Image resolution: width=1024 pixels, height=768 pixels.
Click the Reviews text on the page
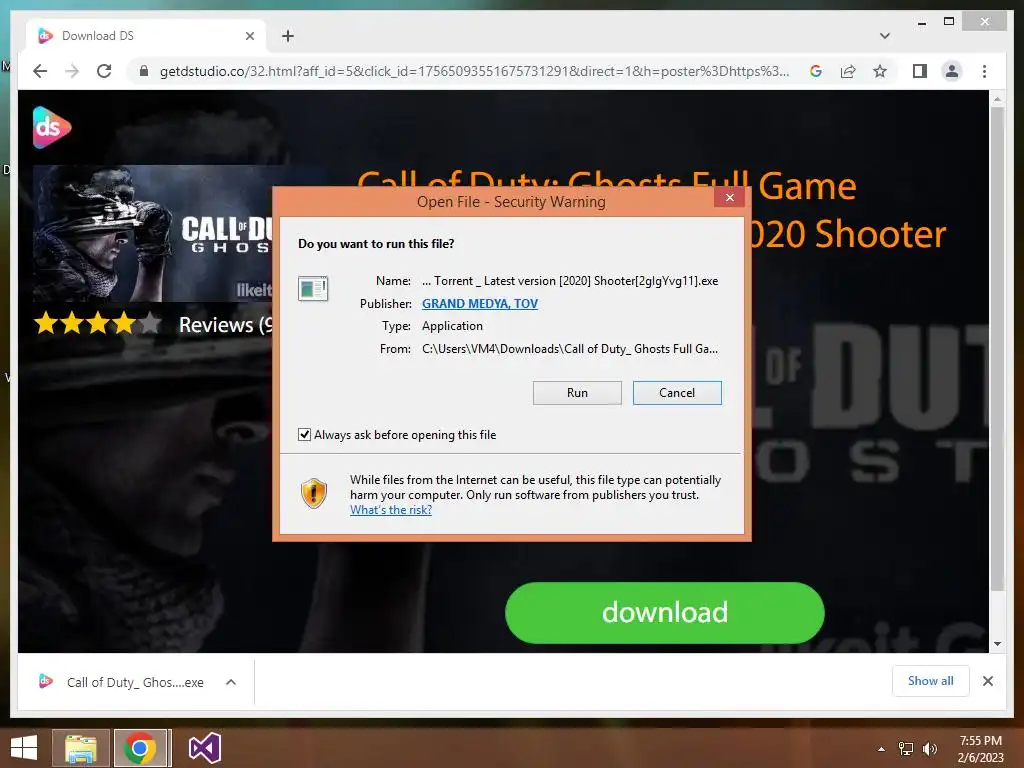pos(225,325)
